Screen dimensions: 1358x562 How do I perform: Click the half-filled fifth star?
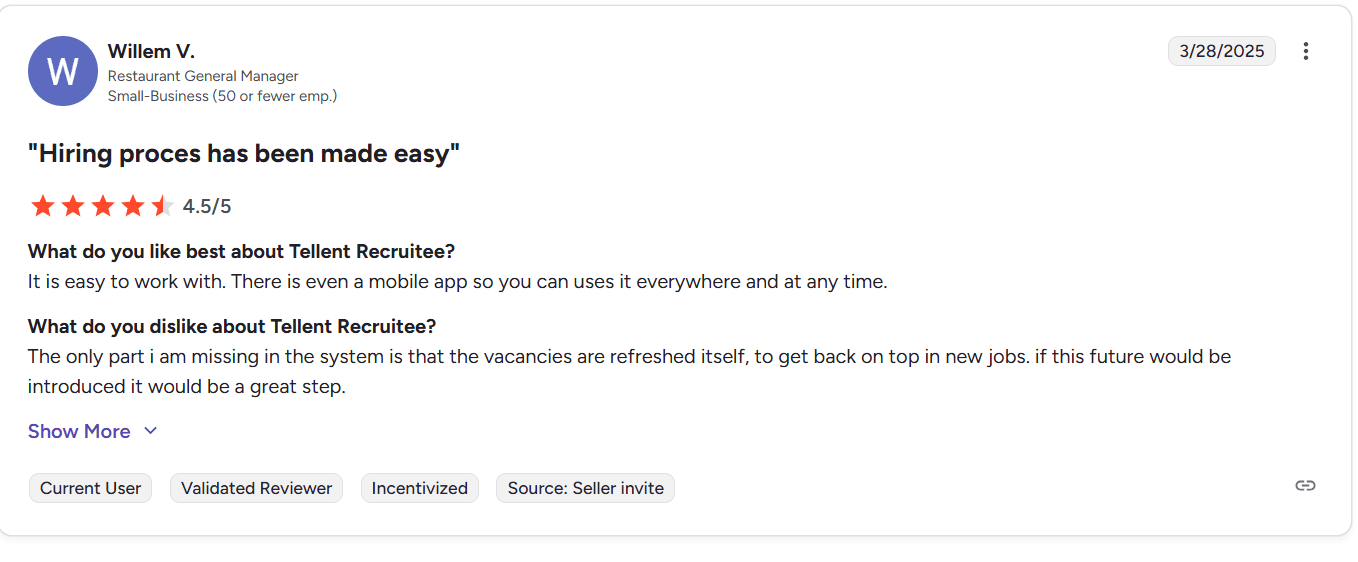click(162, 207)
